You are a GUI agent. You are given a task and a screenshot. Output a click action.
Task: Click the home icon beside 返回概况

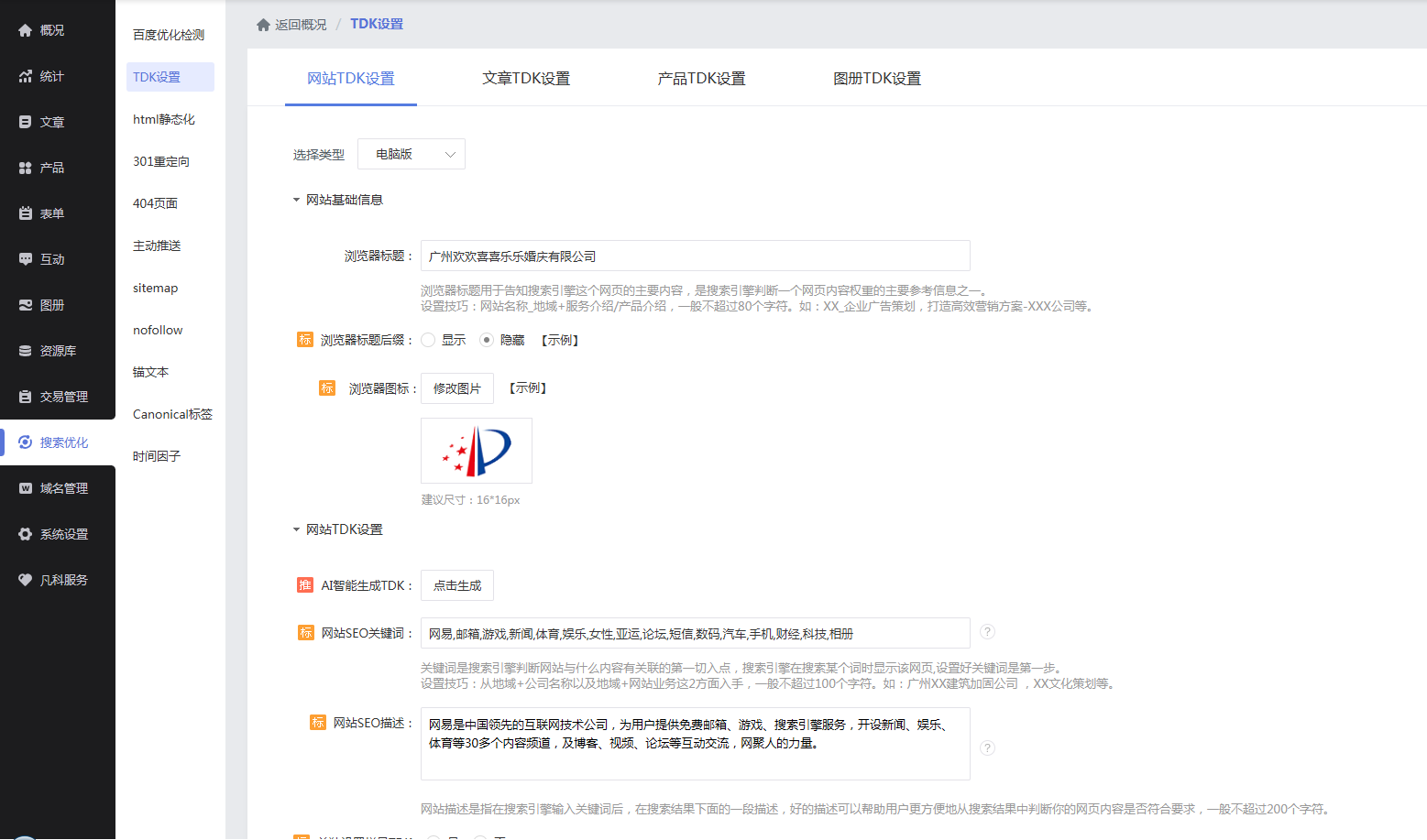tap(263, 25)
